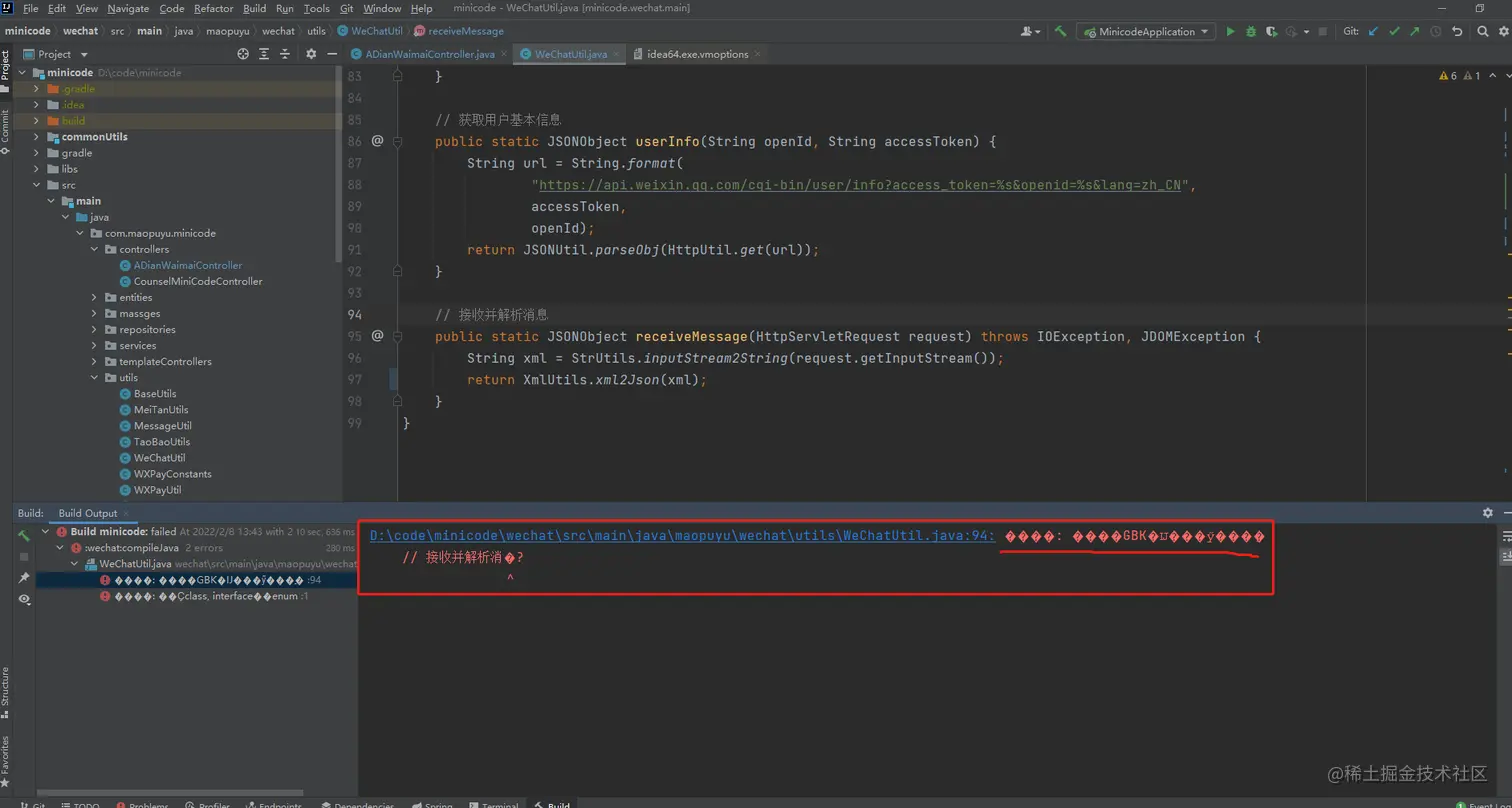Collapse the Build minicode failed node
The image size is (1512, 808).
45,532
